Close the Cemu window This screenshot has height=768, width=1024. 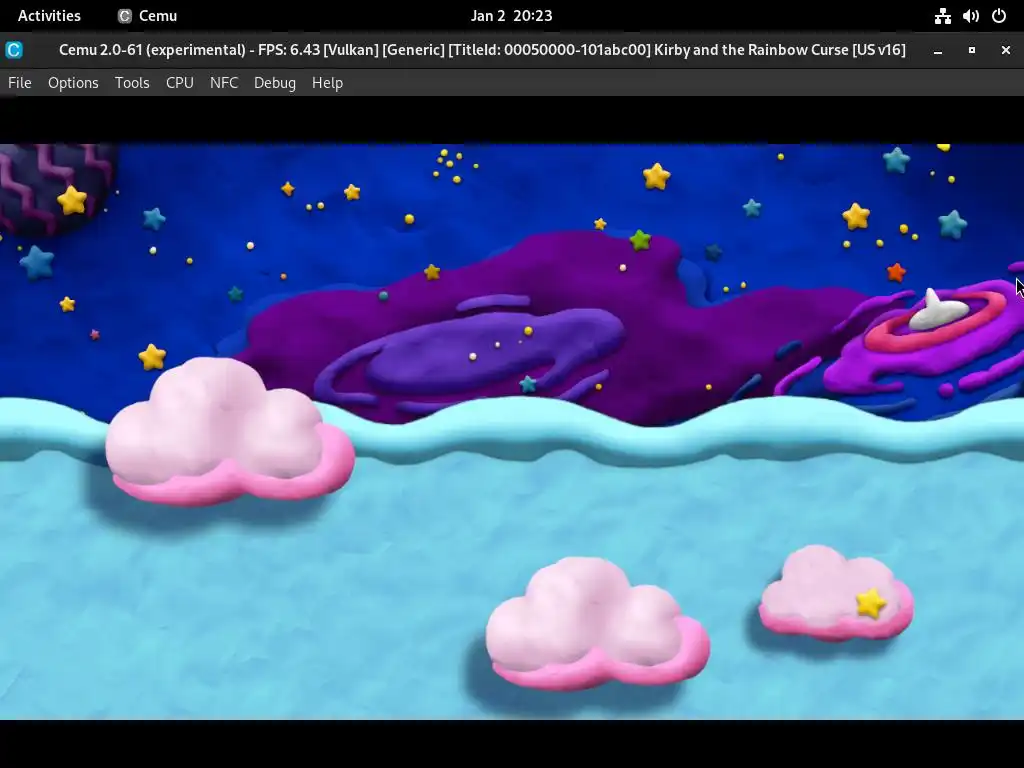point(1006,50)
